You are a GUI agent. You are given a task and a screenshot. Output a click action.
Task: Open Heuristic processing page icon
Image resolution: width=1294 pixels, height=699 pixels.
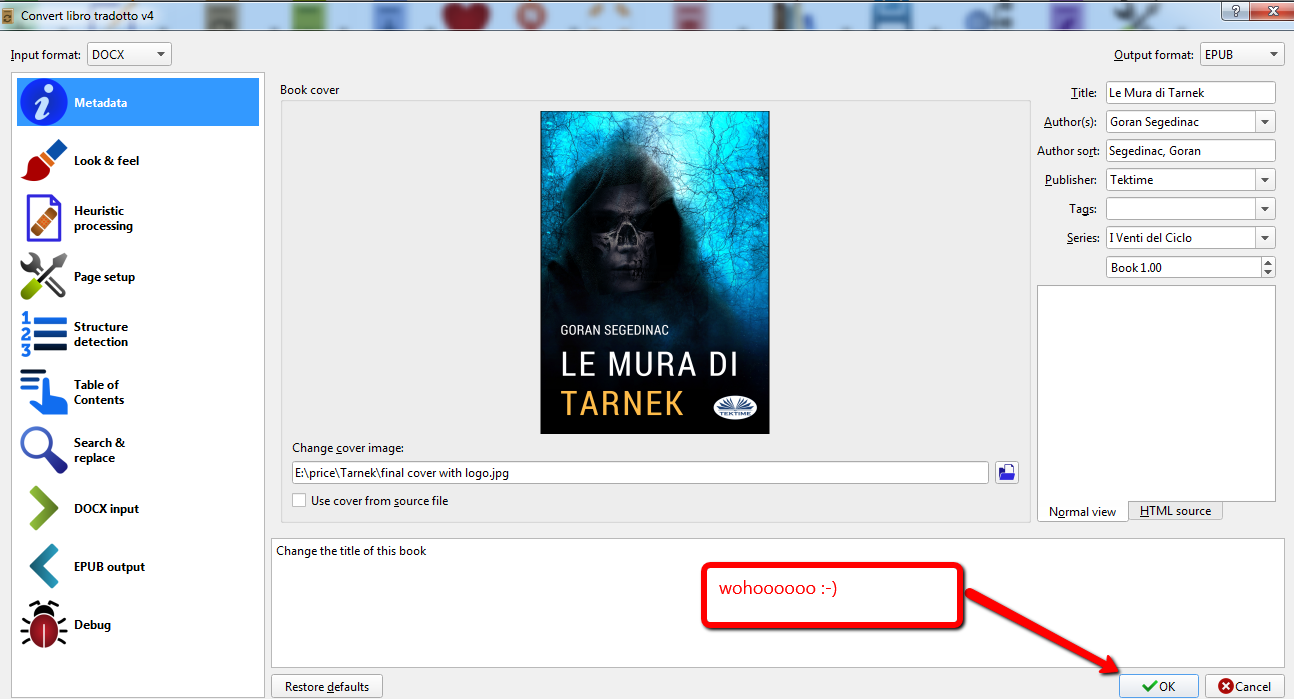coord(43,218)
